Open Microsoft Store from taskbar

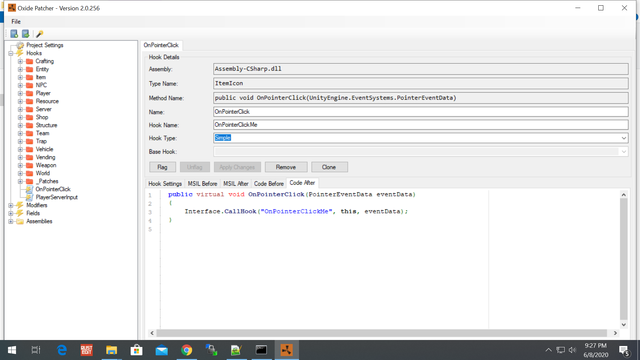point(136,350)
